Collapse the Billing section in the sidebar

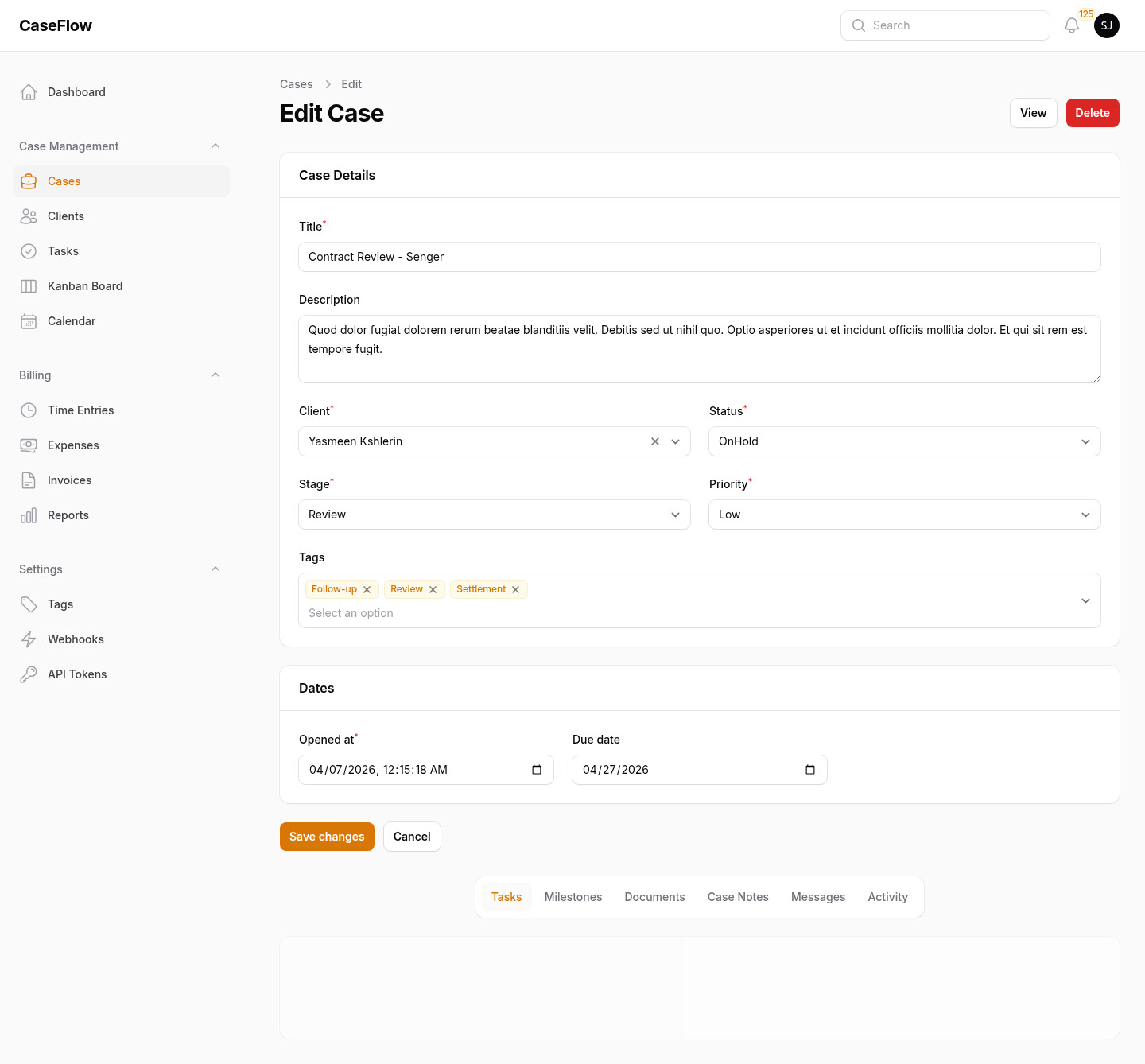pyautogui.click(x=215, y=375)
